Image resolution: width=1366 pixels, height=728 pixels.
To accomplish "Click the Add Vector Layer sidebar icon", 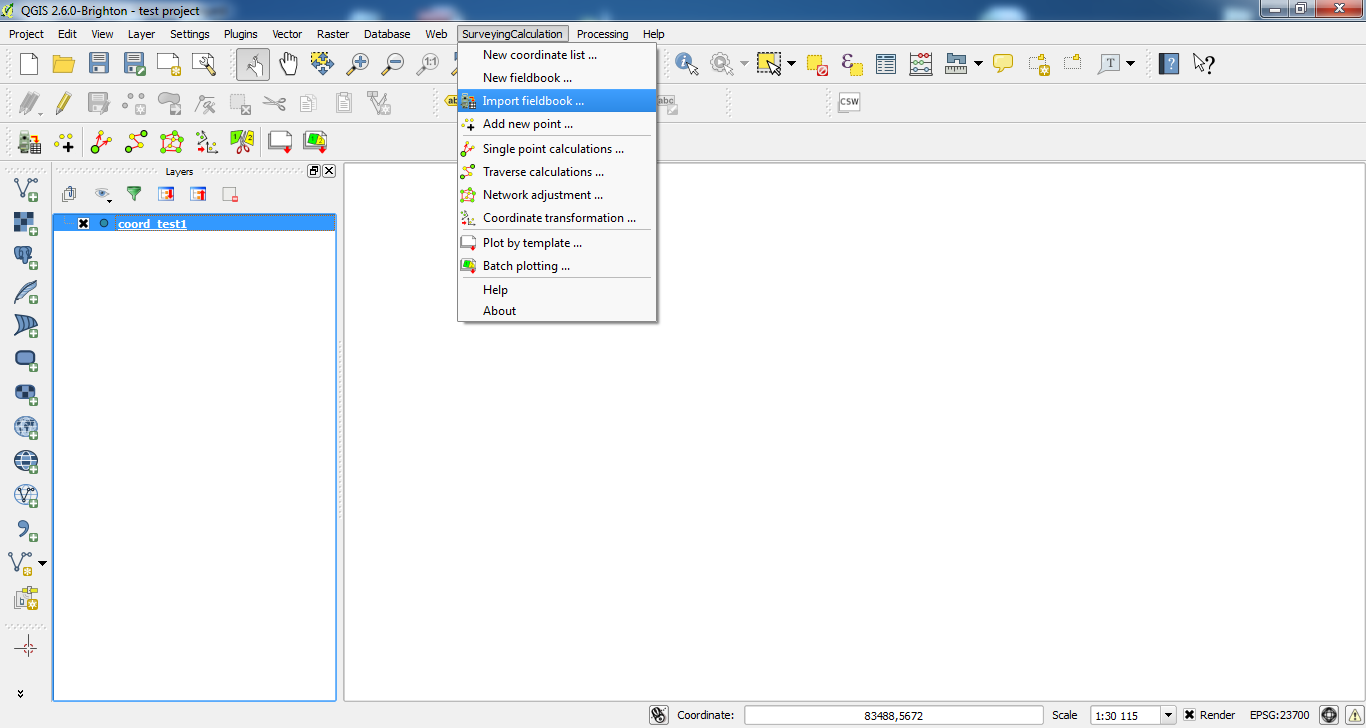I will tap(26, 187).
